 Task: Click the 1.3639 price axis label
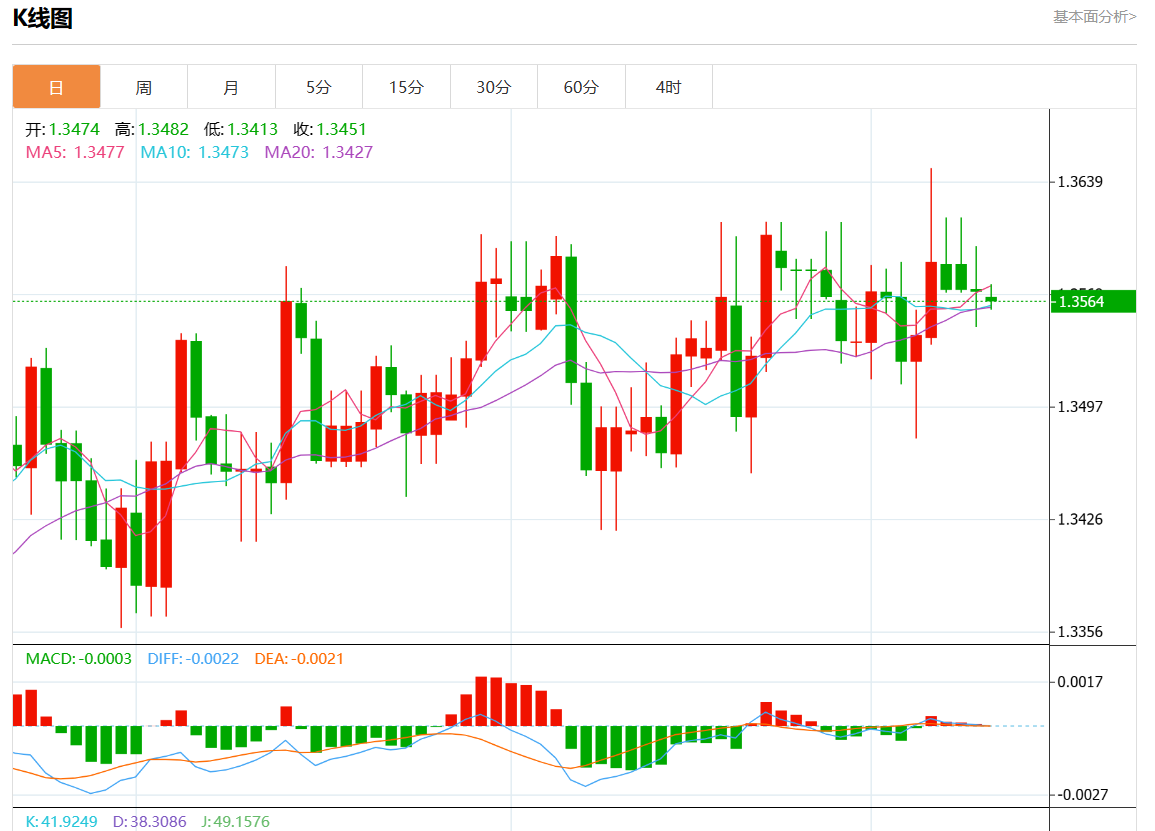(x=1080, y=182)
